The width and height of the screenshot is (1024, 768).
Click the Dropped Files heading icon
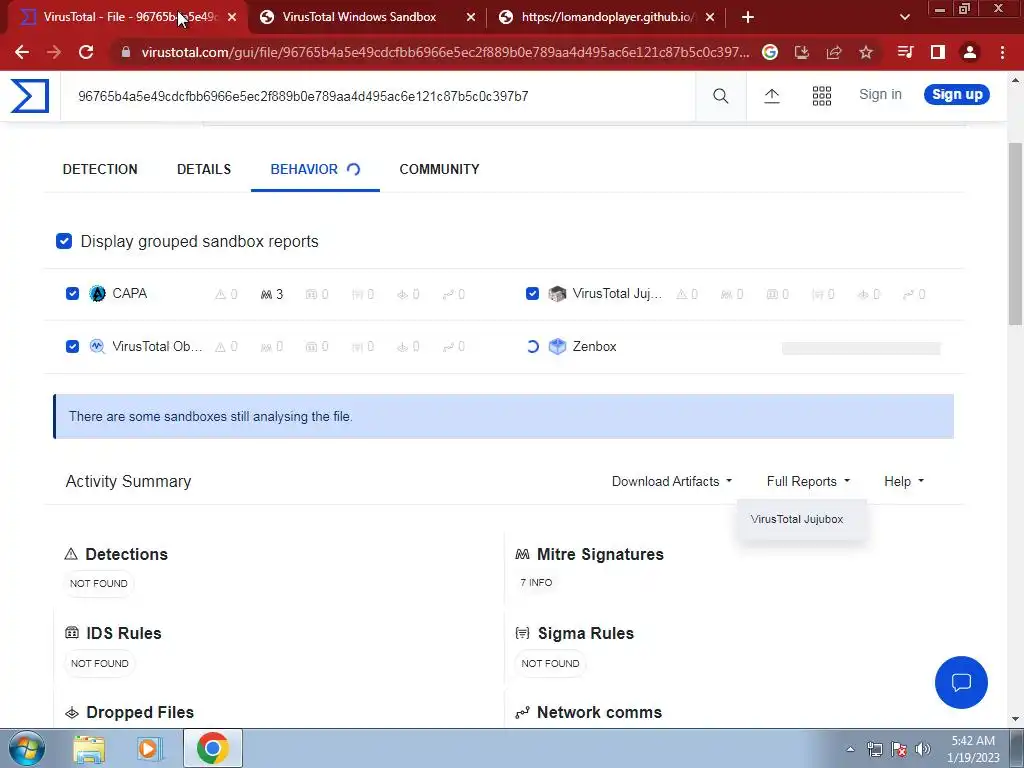pyautogui.click(x=72, y=712)
